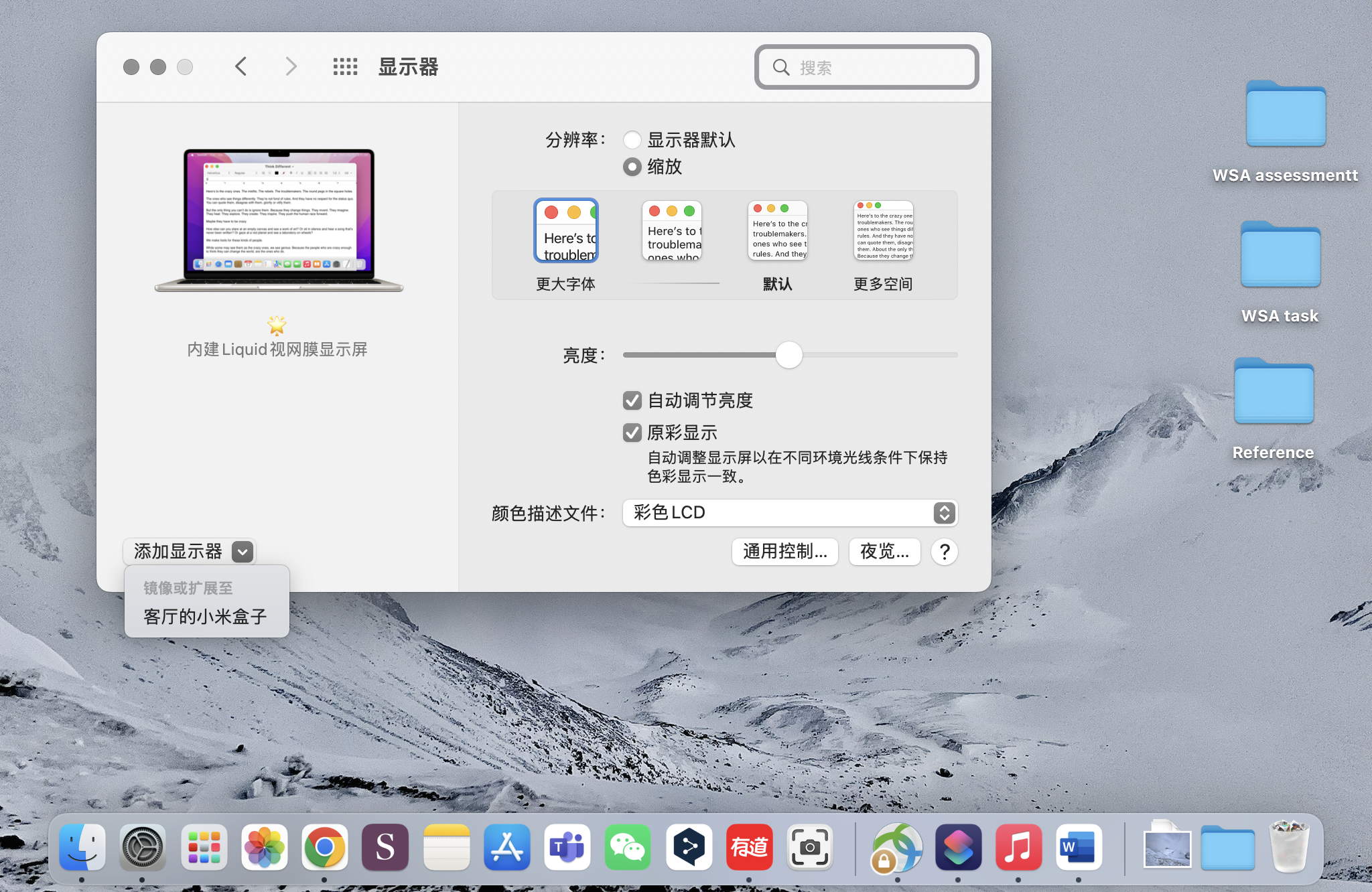Click the help question mark button
The width and height of the screenshot is (1372, 892).
click(x=944, y=552)
